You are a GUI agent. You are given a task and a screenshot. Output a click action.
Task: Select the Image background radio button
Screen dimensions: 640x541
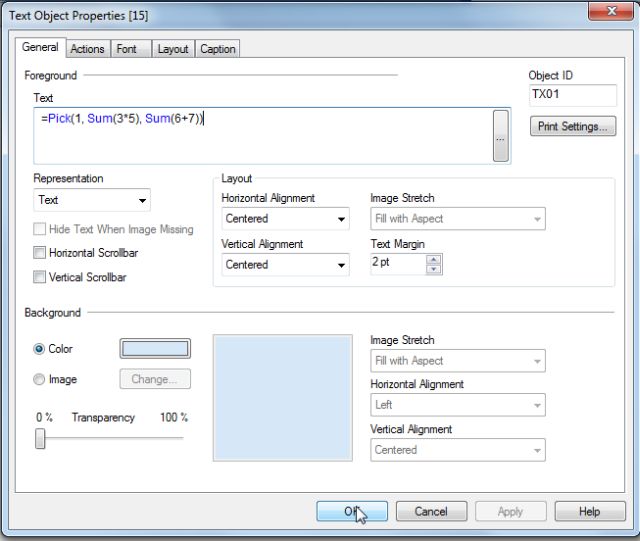tap(39, 379)
